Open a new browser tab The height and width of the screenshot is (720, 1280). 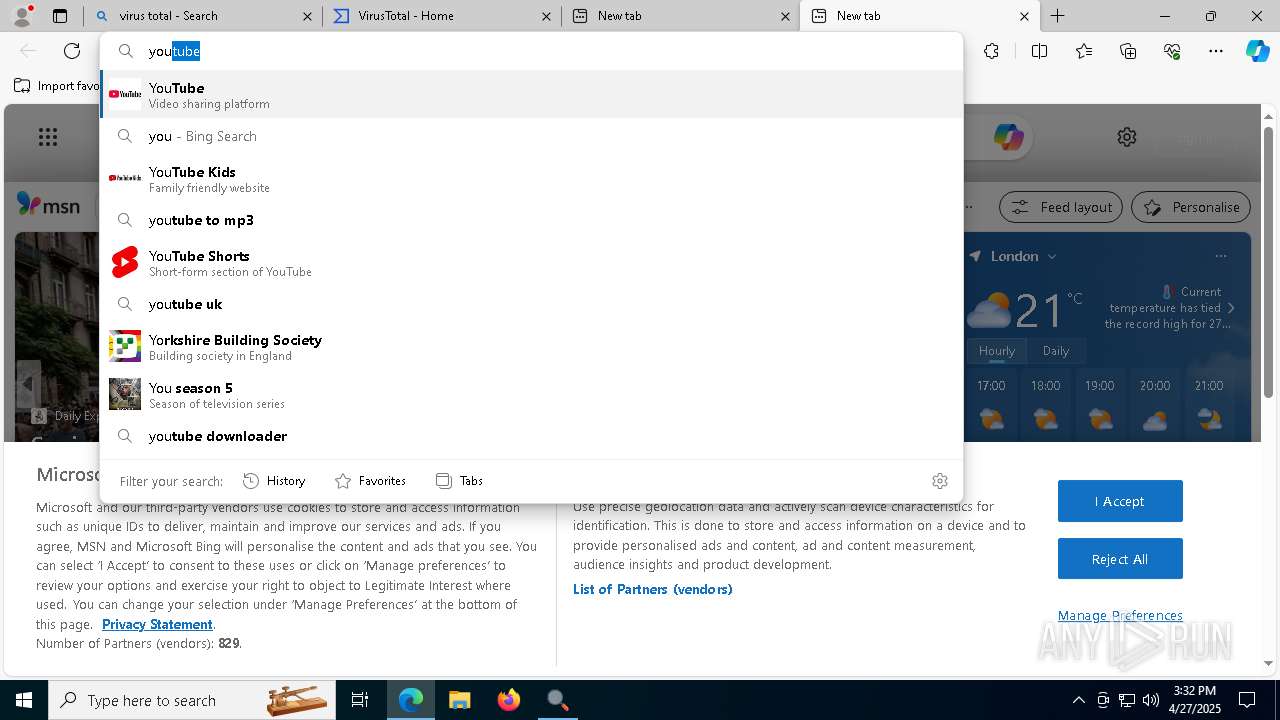(1057, 16)
